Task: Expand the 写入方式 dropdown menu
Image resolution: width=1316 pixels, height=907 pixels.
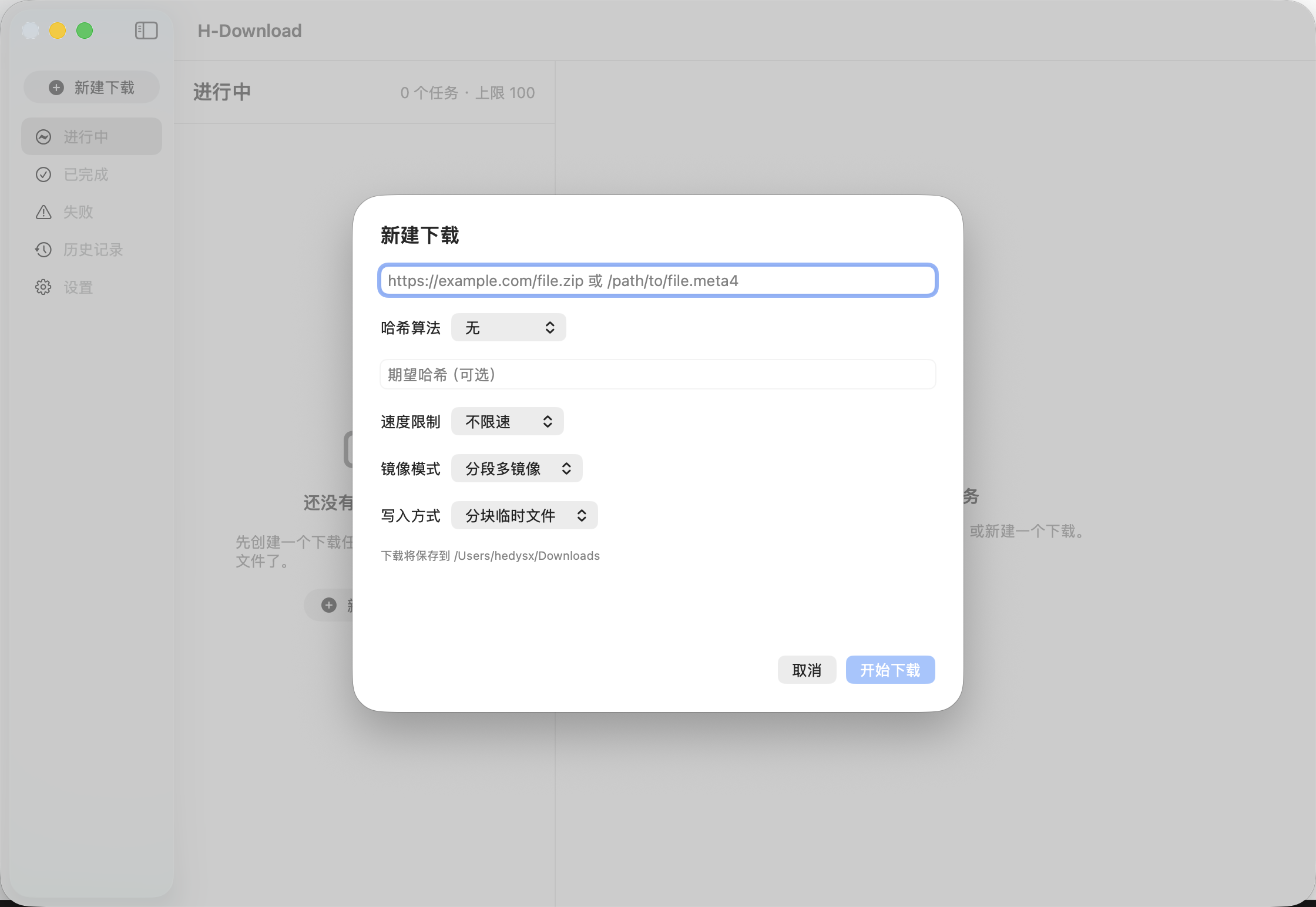Action: [524, 515]
